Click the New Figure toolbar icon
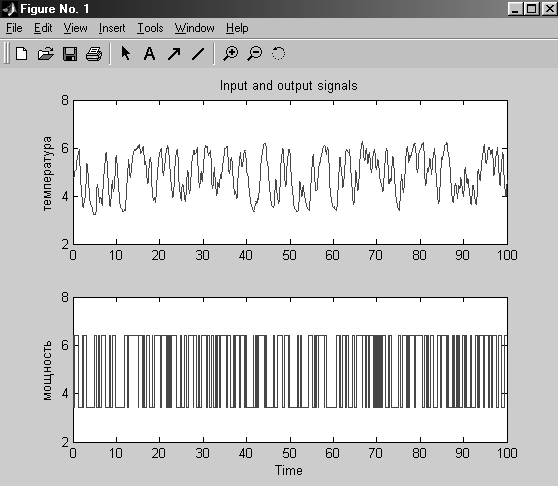The width and height of the screenshot is (558, 486). click(22, 54)
